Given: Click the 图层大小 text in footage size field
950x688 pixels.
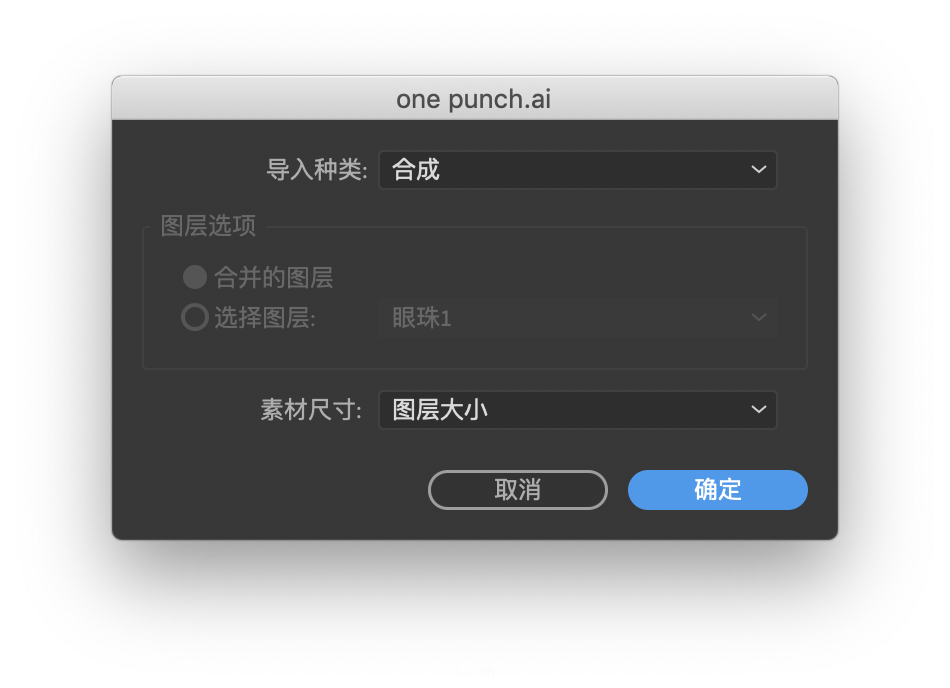Looking at the screenshot, I should coord(440,410).
